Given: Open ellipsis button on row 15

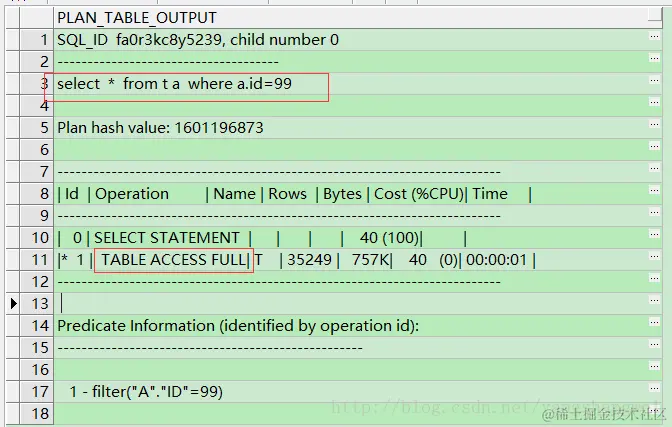Looking at the screenshot, I should 654,344.
